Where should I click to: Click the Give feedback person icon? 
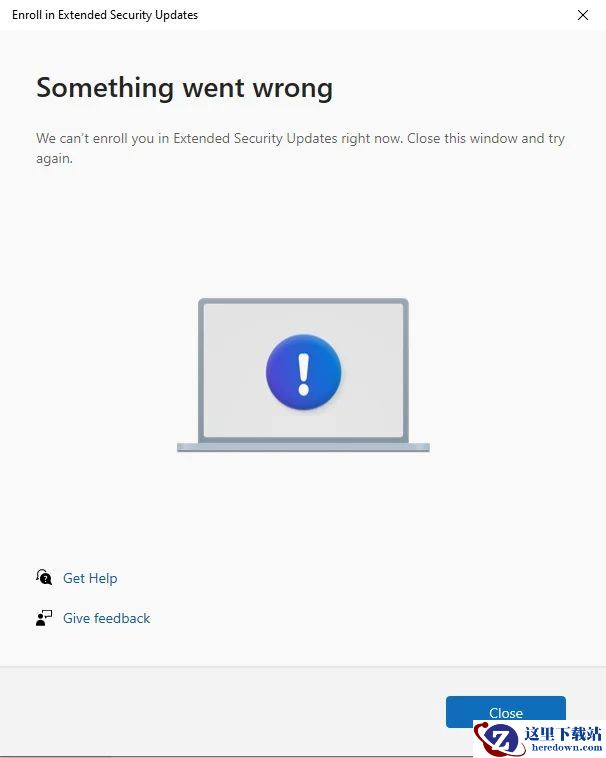(44, 618)
